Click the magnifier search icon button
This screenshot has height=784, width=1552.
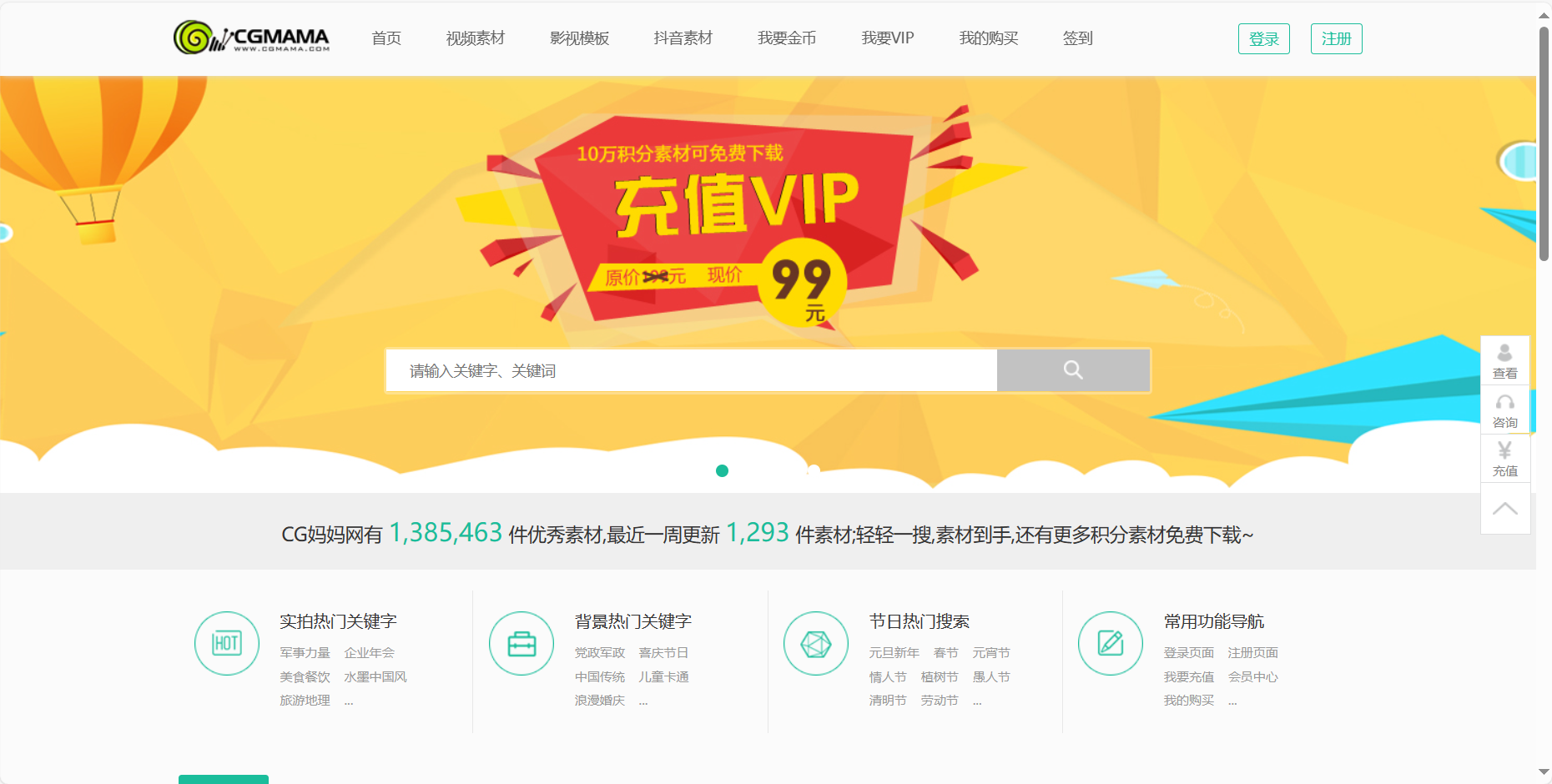pyautogui.click(x=1073, y=370)
